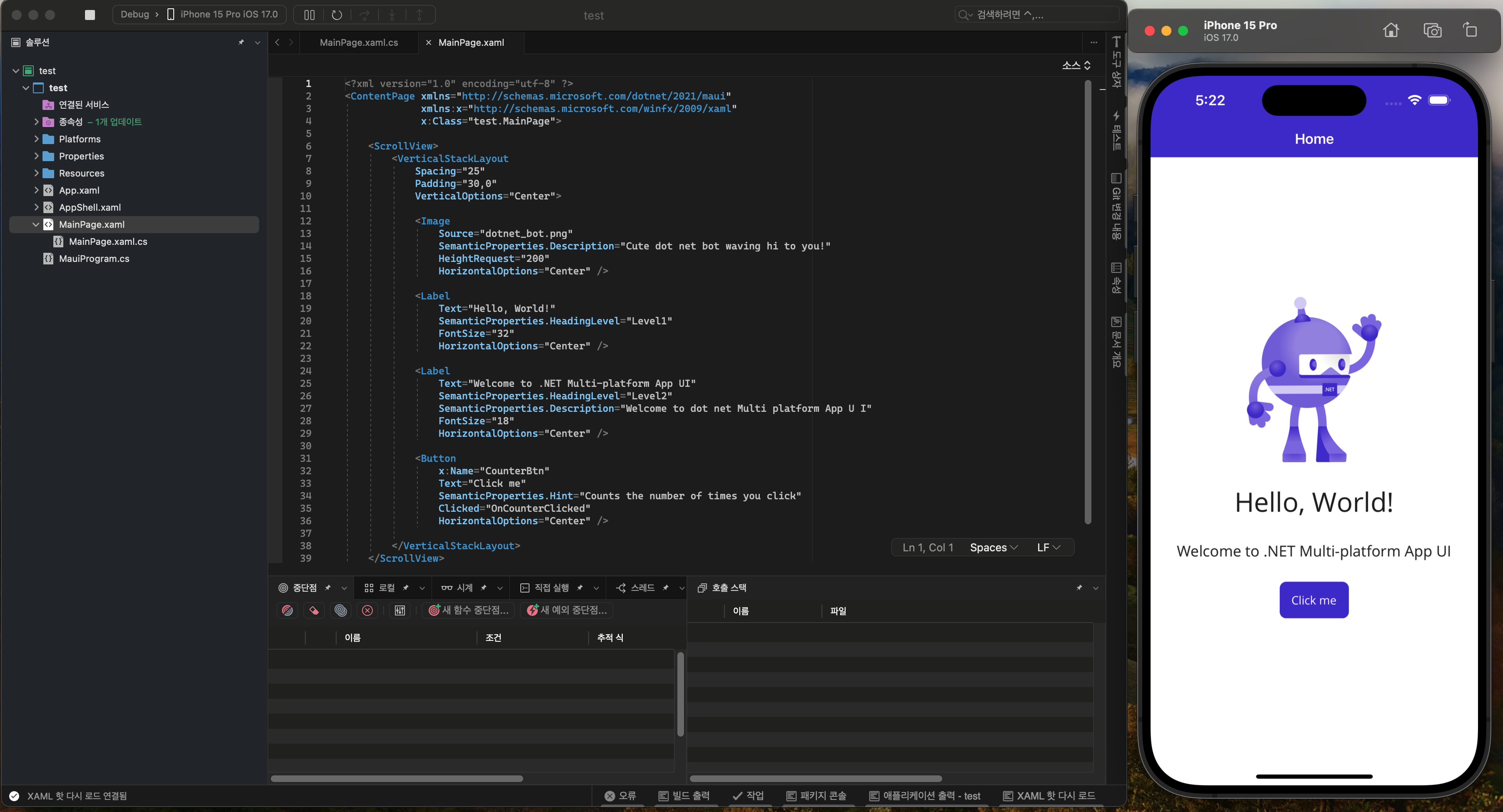The image size is (1503, 812).
Task: Collapse the test solution node
Action: pos(16,71)
